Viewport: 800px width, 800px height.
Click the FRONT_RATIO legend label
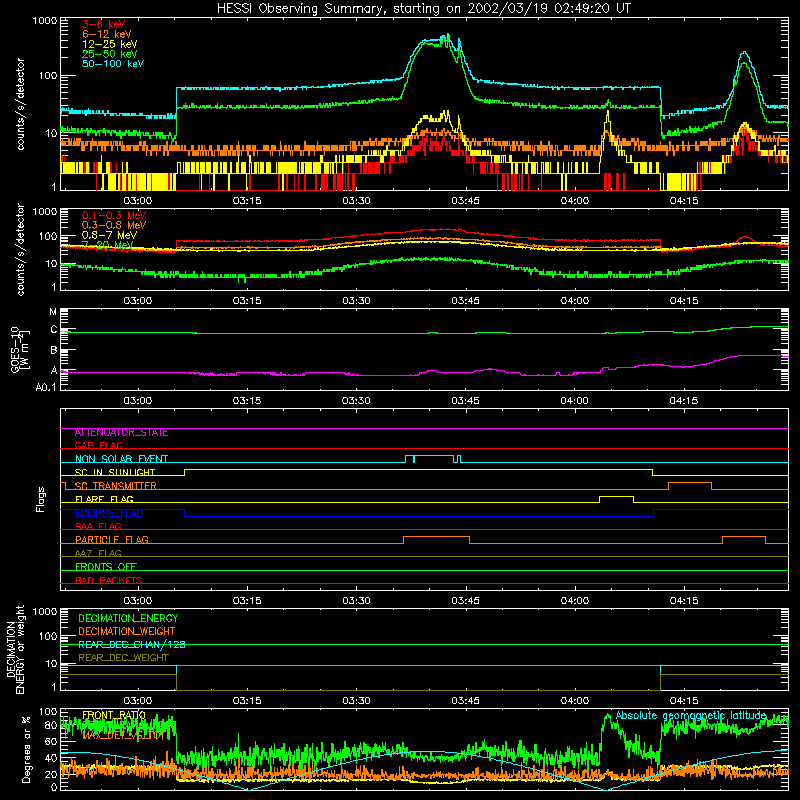(x=114, y=715)
